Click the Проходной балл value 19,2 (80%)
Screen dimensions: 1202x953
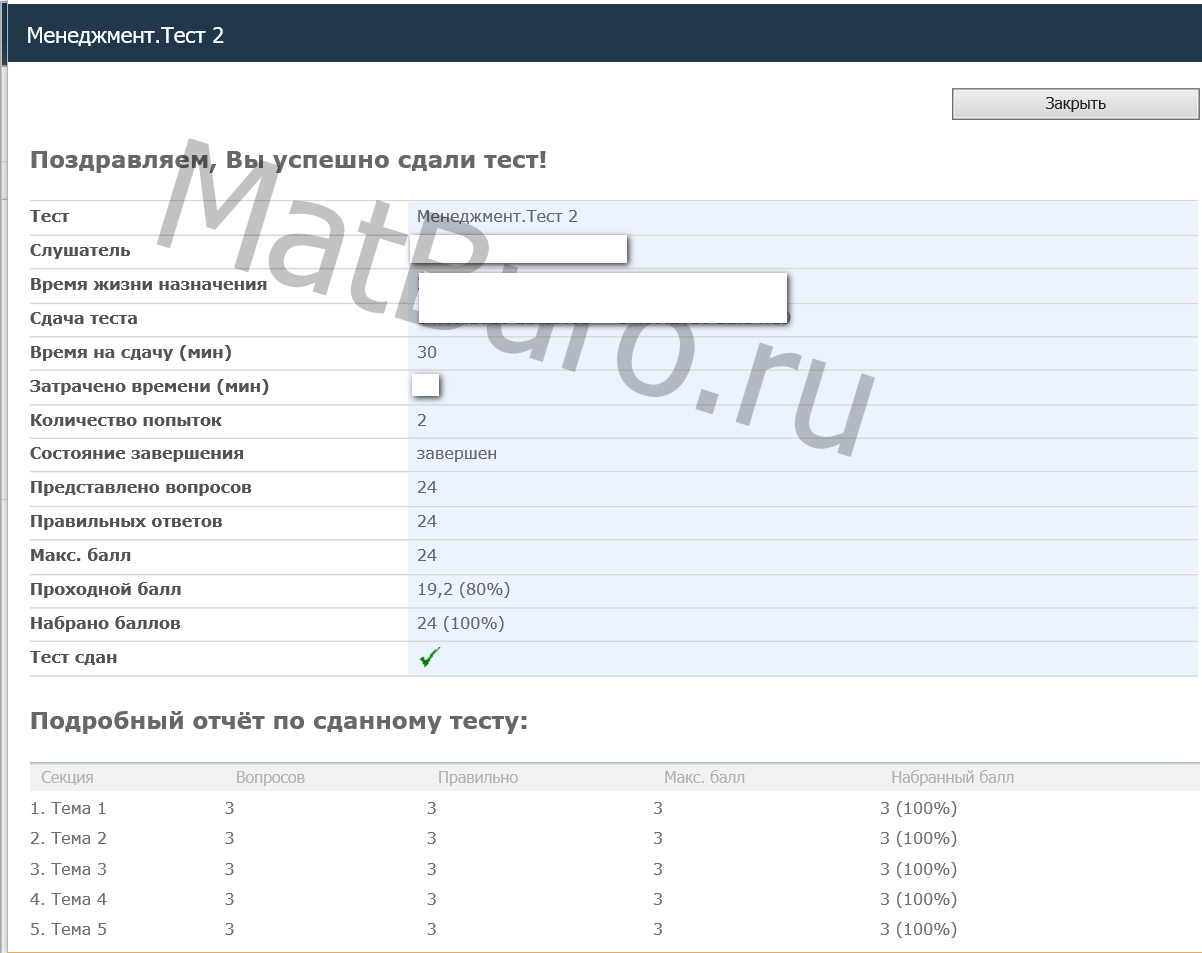coord(463,589)
